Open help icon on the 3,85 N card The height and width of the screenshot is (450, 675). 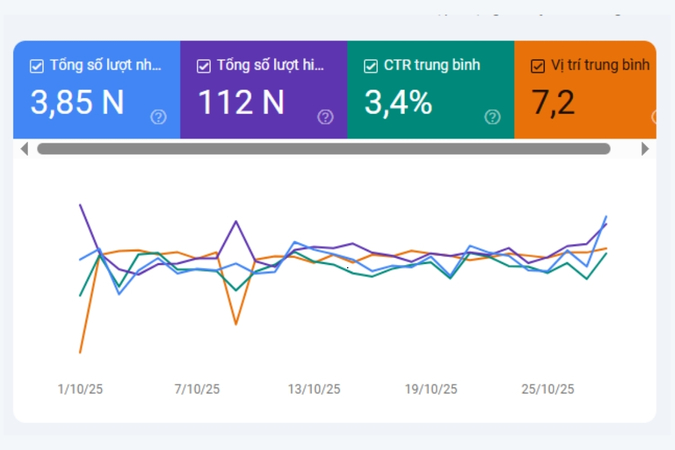click(158, 117)
